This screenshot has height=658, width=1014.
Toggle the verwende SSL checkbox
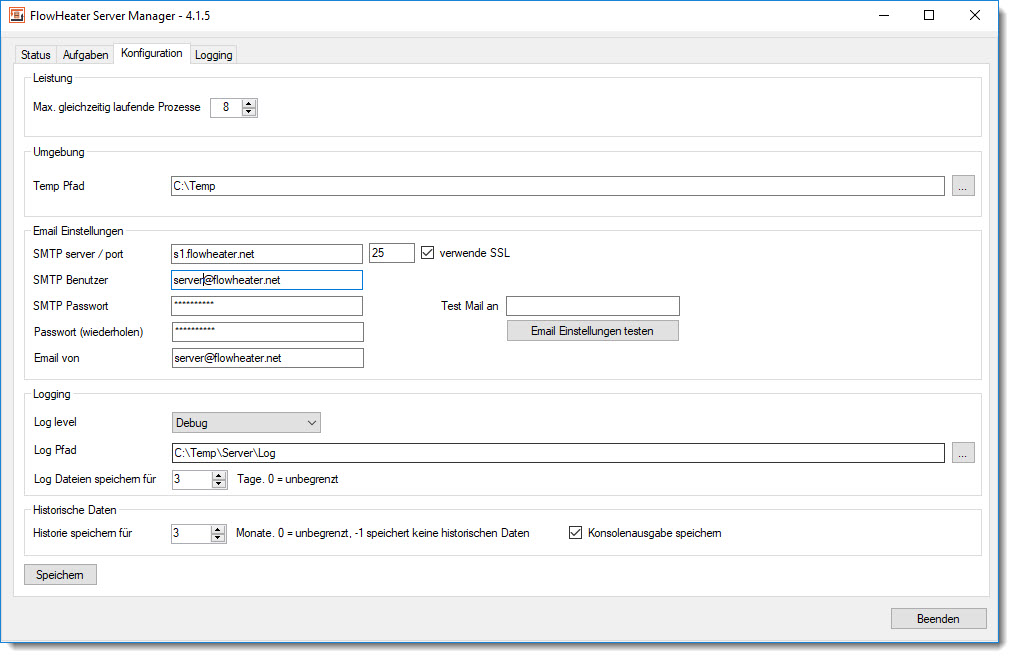pyautogui.click(x=428, y=253)
